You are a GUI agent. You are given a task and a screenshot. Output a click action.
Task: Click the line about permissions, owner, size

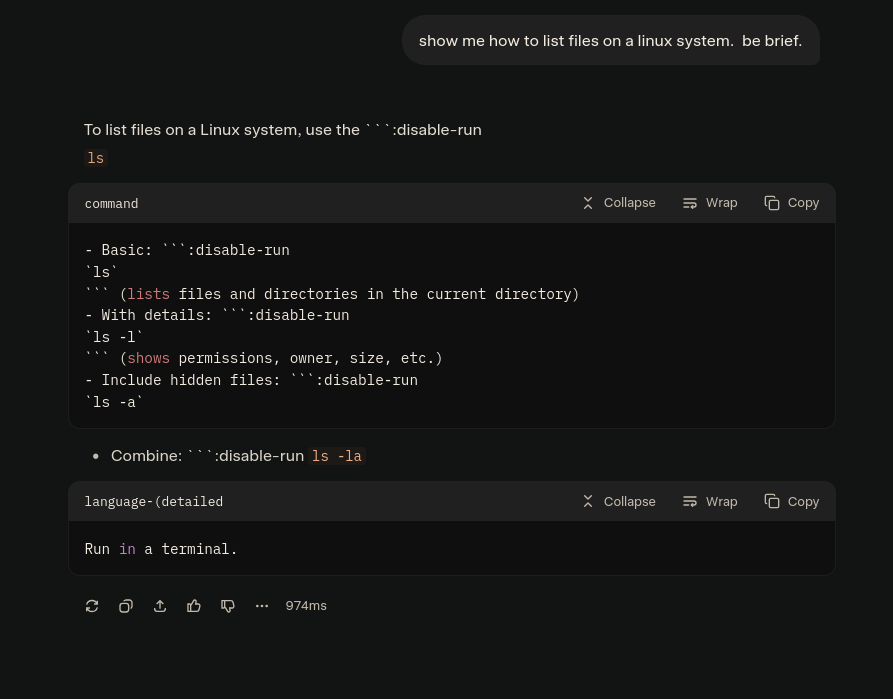(264, 358)
